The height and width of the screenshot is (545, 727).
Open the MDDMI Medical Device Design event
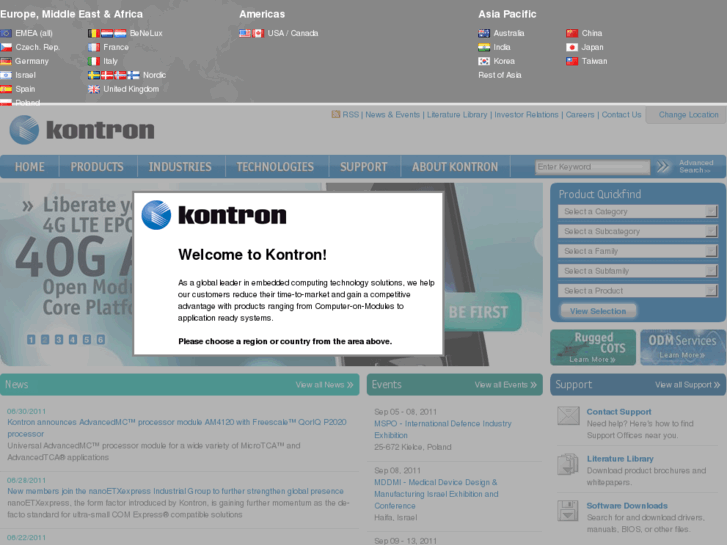(436, 494)
